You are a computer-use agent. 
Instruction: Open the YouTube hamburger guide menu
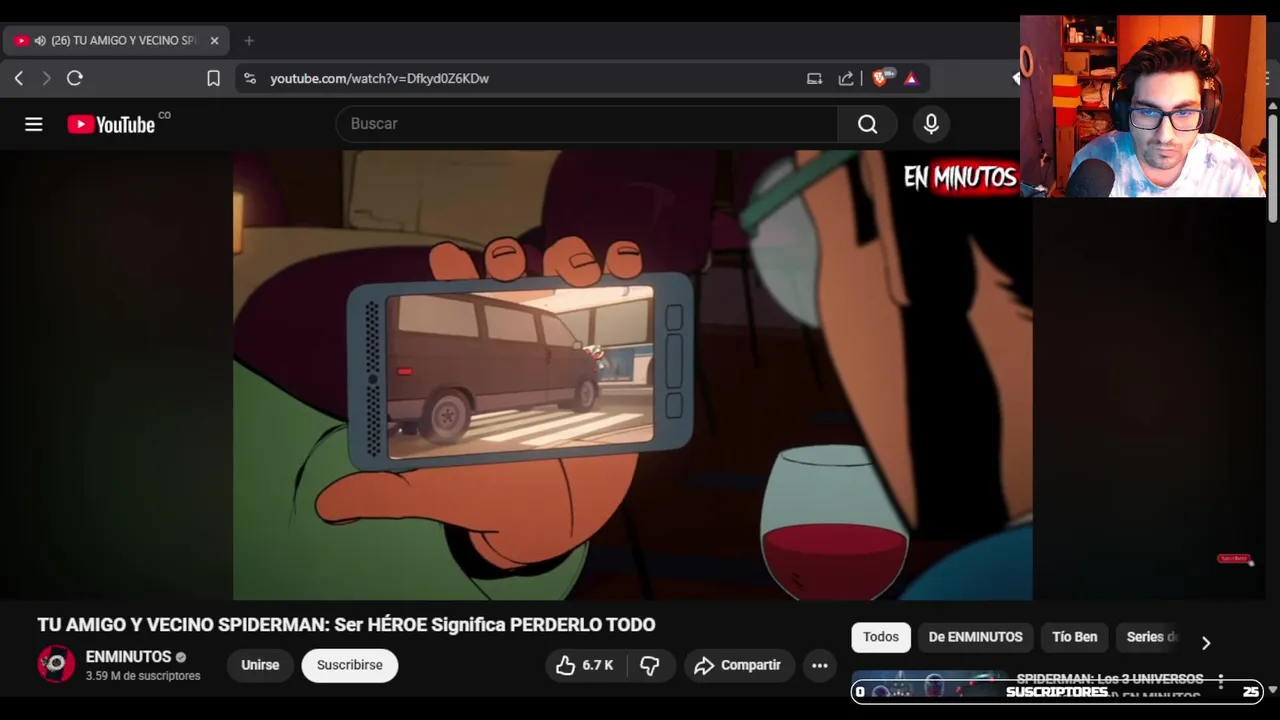tap(34, 124)
